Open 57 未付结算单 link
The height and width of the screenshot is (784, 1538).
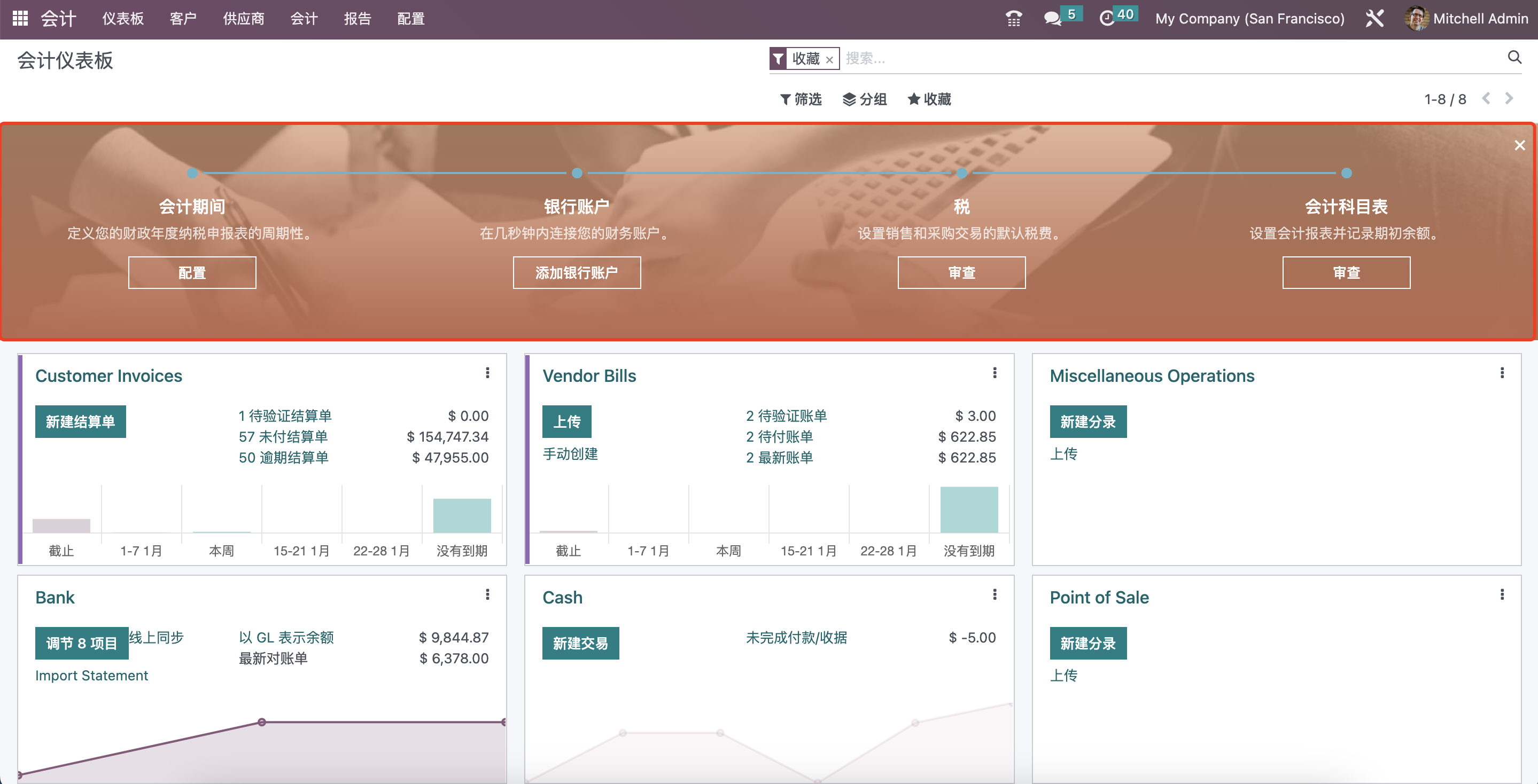coord(283,437)
